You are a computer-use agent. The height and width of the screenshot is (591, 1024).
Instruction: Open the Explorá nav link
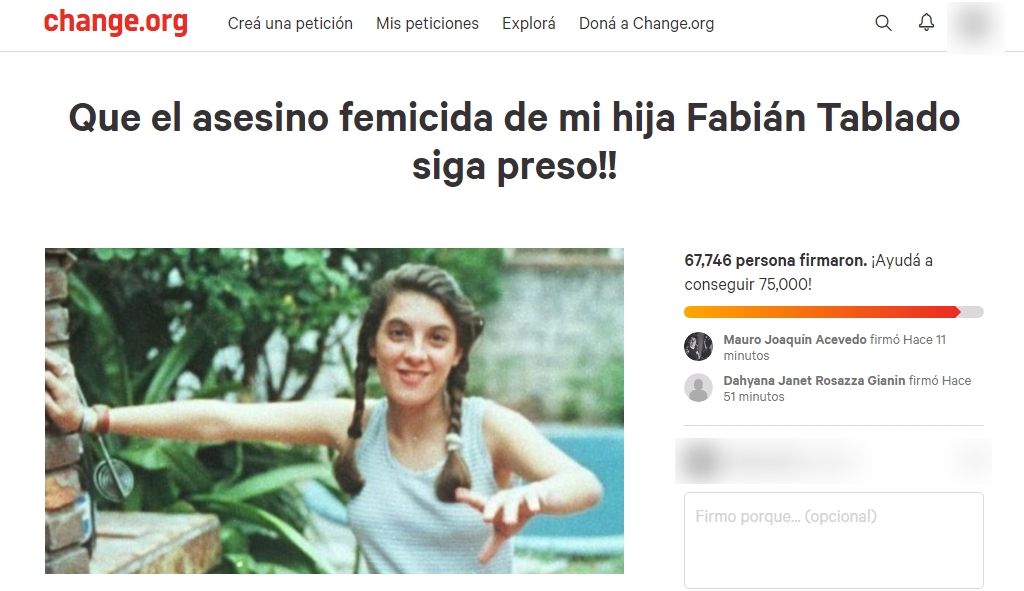click(528, 24)
